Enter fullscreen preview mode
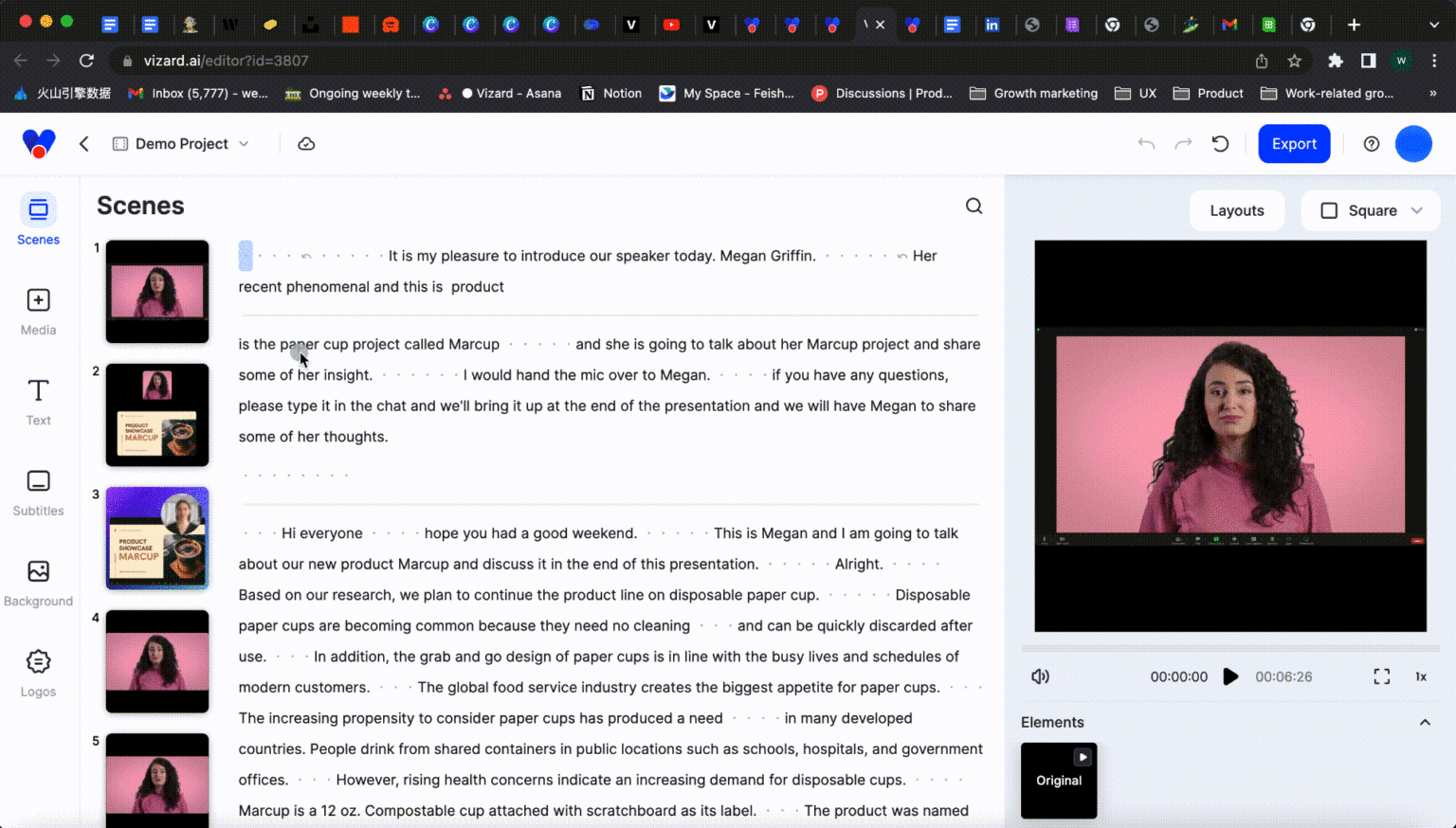 (1381, 676)
